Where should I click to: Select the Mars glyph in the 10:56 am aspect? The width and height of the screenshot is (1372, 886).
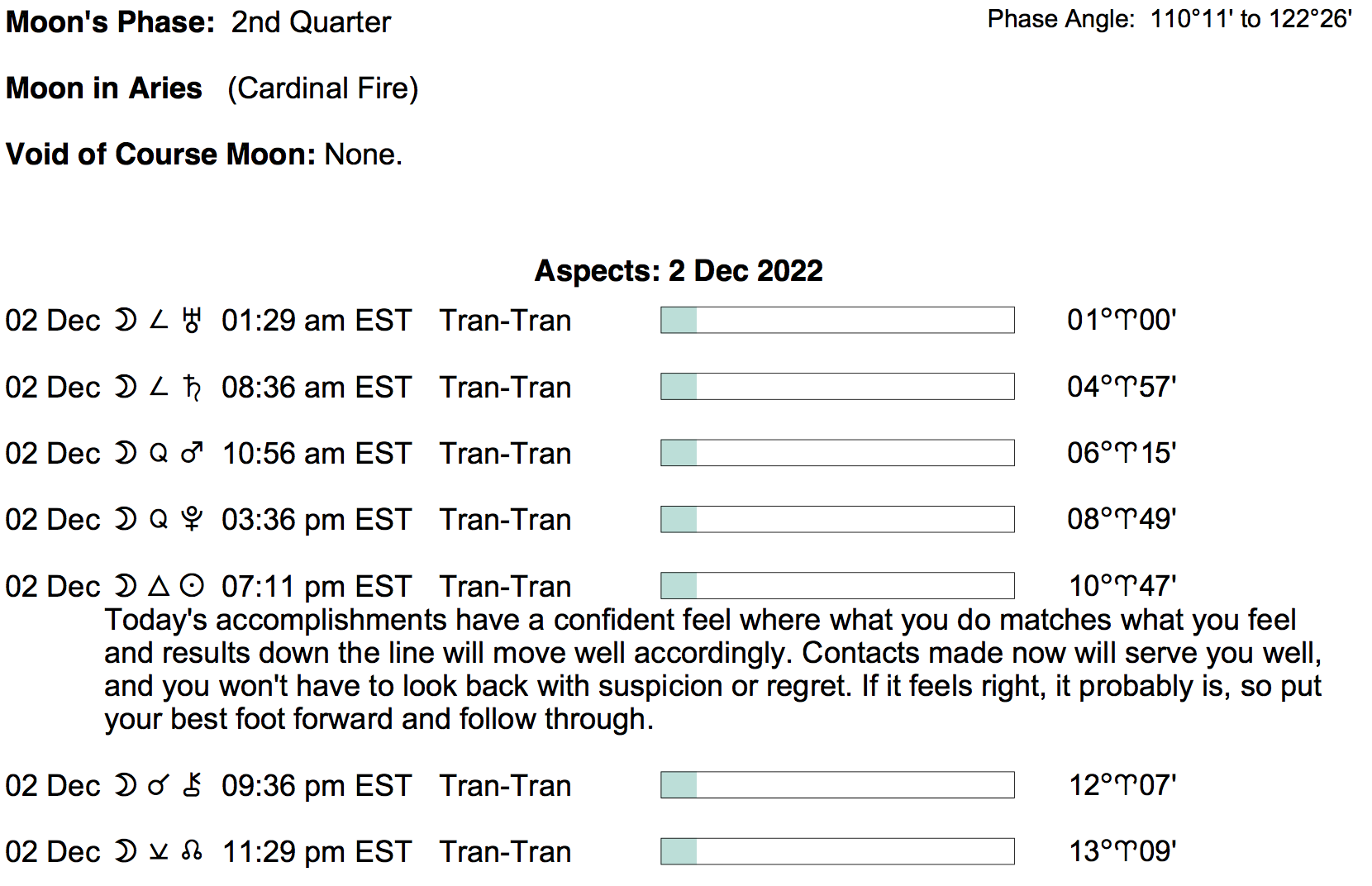pyautogui.click(x=192, y=454)
